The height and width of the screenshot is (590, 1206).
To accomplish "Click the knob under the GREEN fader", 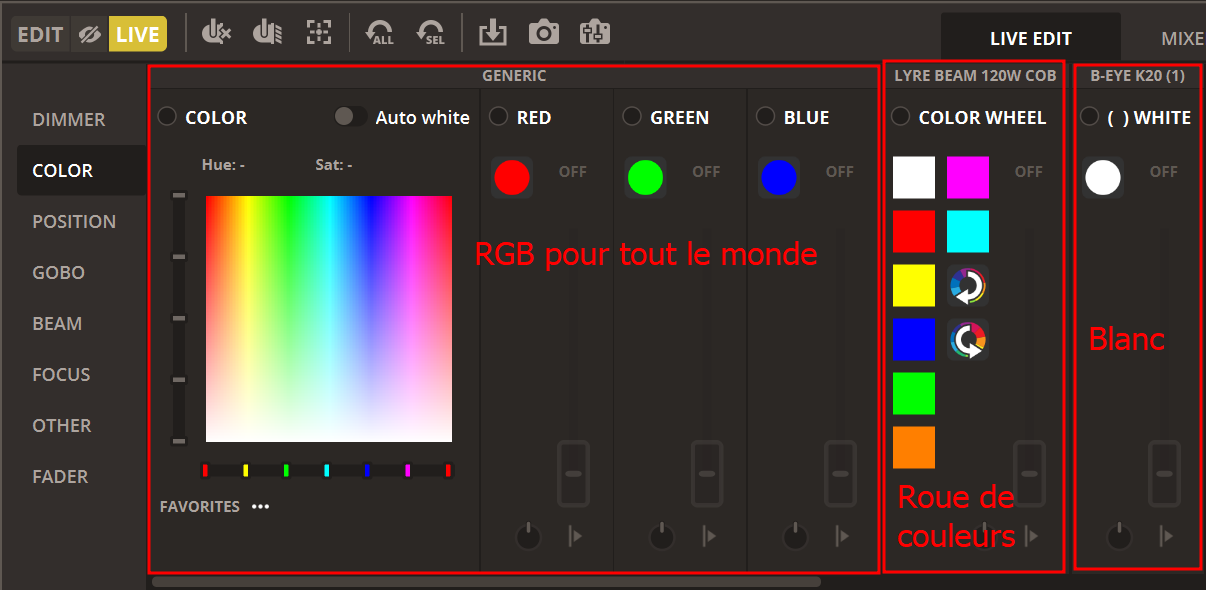I will click(662, 537).
